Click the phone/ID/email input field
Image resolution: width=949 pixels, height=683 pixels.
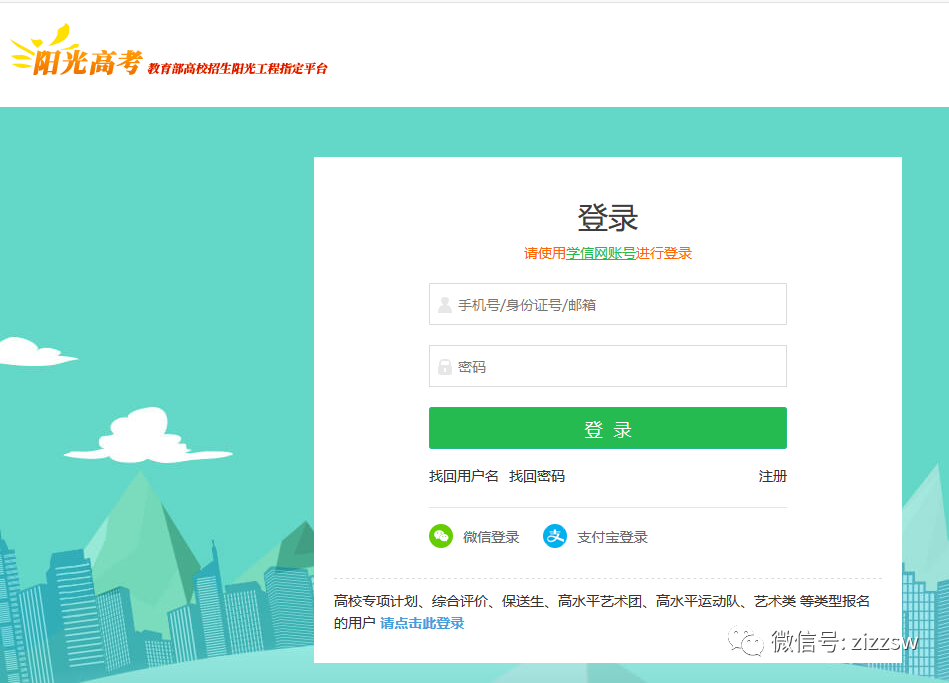(x=608, y=304)
